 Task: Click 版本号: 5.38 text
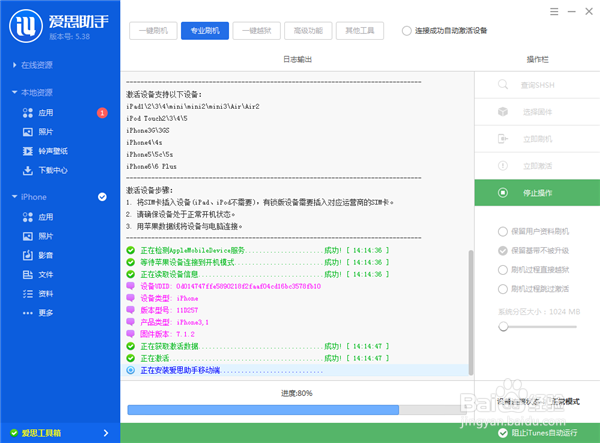point(70,37)
